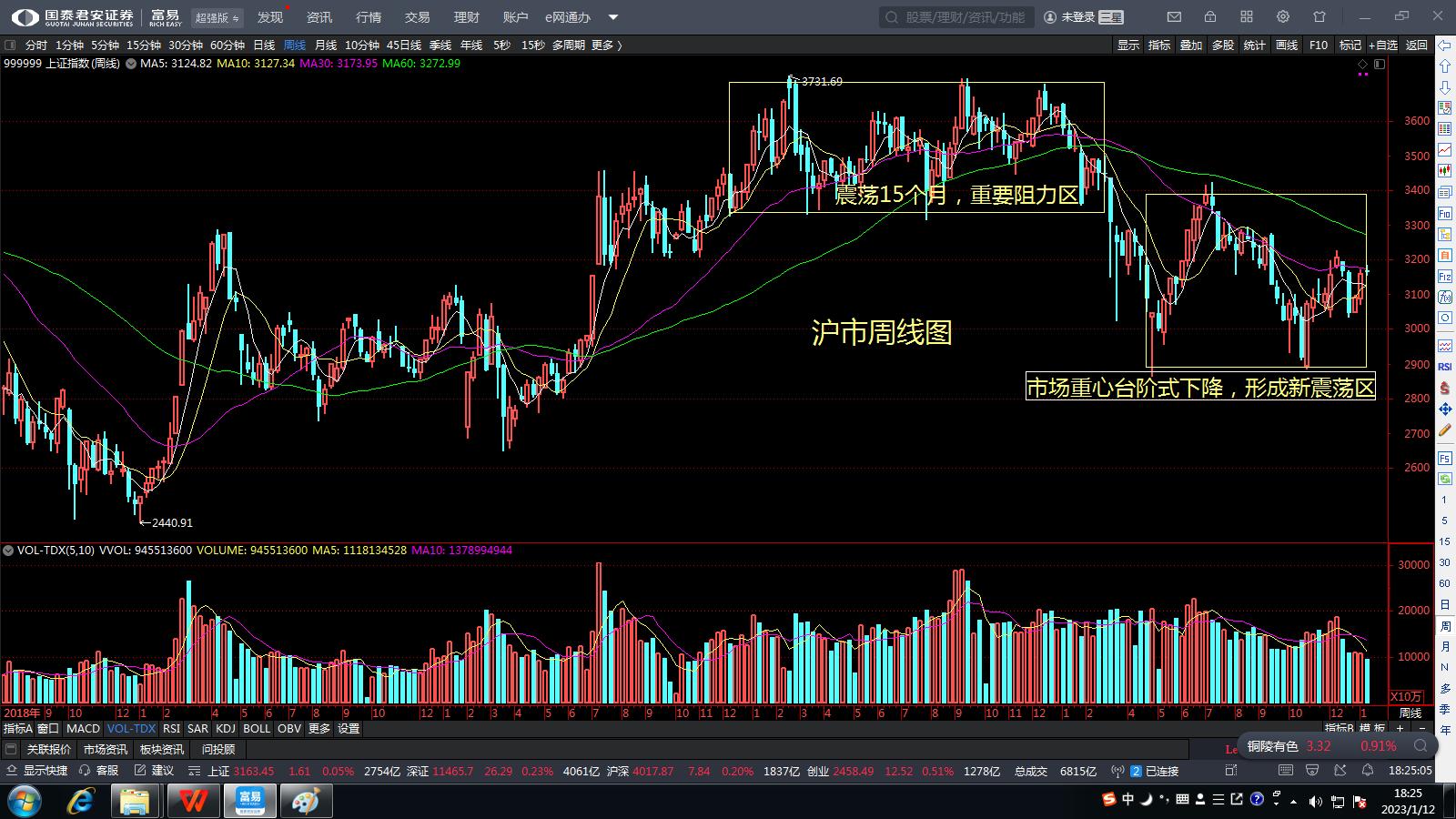Click the back arrow icon in right sidebar
This screenshot has height=819, width=1456.
pyautogui.click(x=1444, y=45)
